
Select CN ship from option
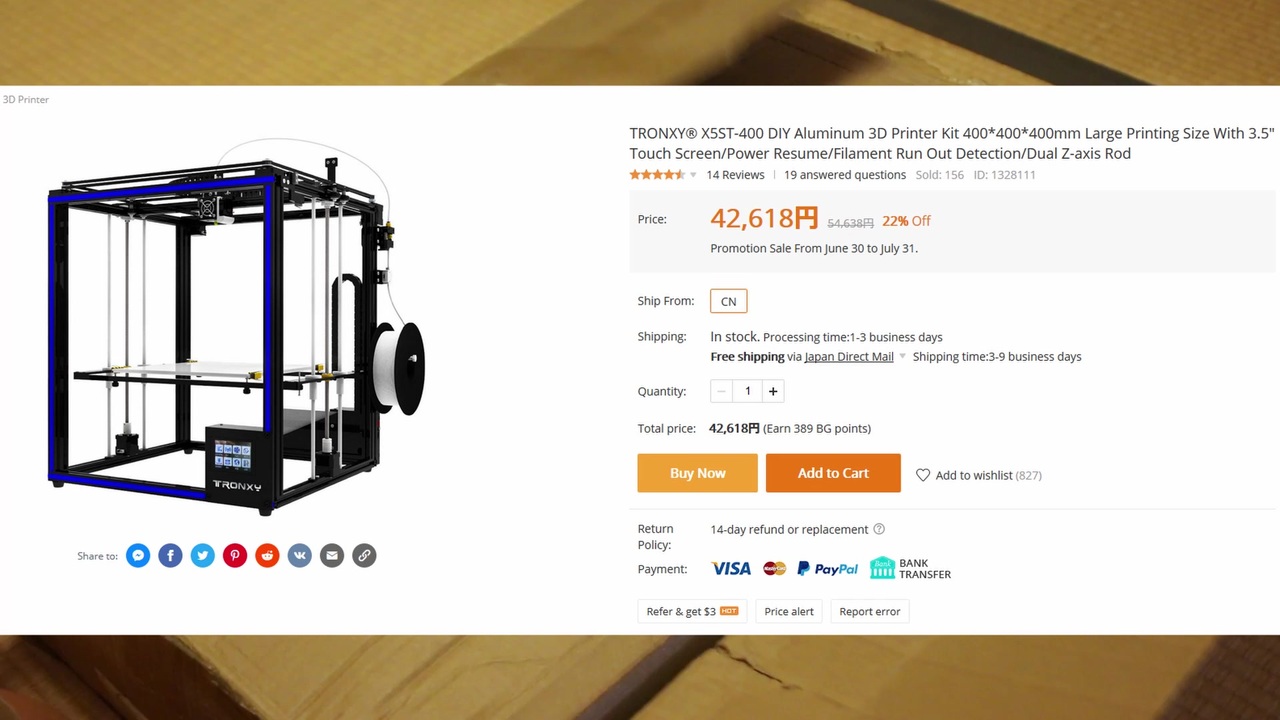(x=729, y=301)
